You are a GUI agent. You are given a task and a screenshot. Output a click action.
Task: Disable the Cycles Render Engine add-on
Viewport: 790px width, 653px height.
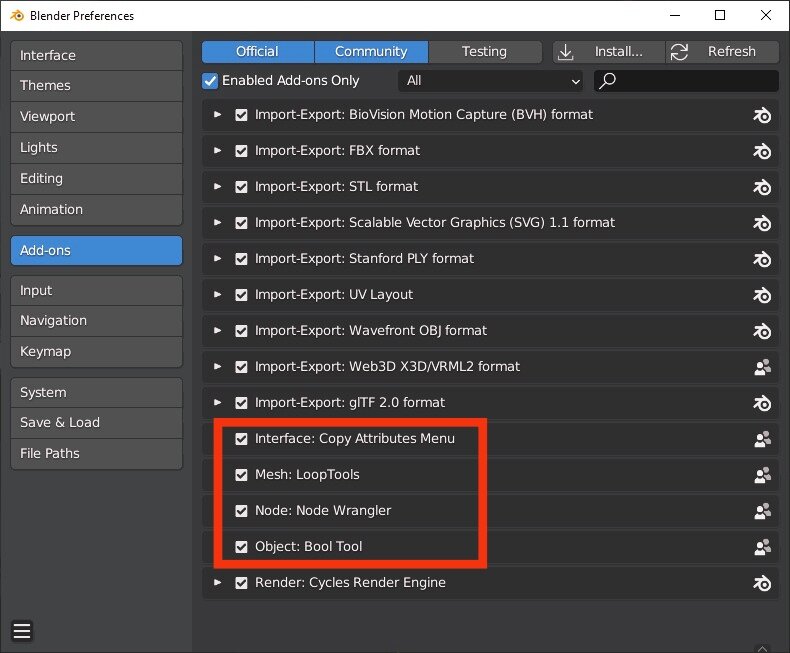pos(241,583)
